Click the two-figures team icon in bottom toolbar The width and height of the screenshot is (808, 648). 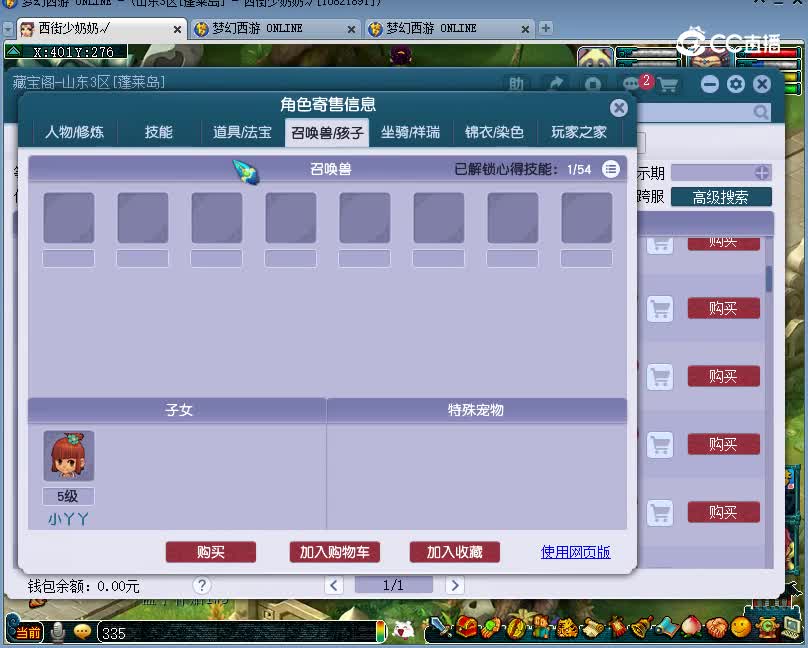pos(541,626)
